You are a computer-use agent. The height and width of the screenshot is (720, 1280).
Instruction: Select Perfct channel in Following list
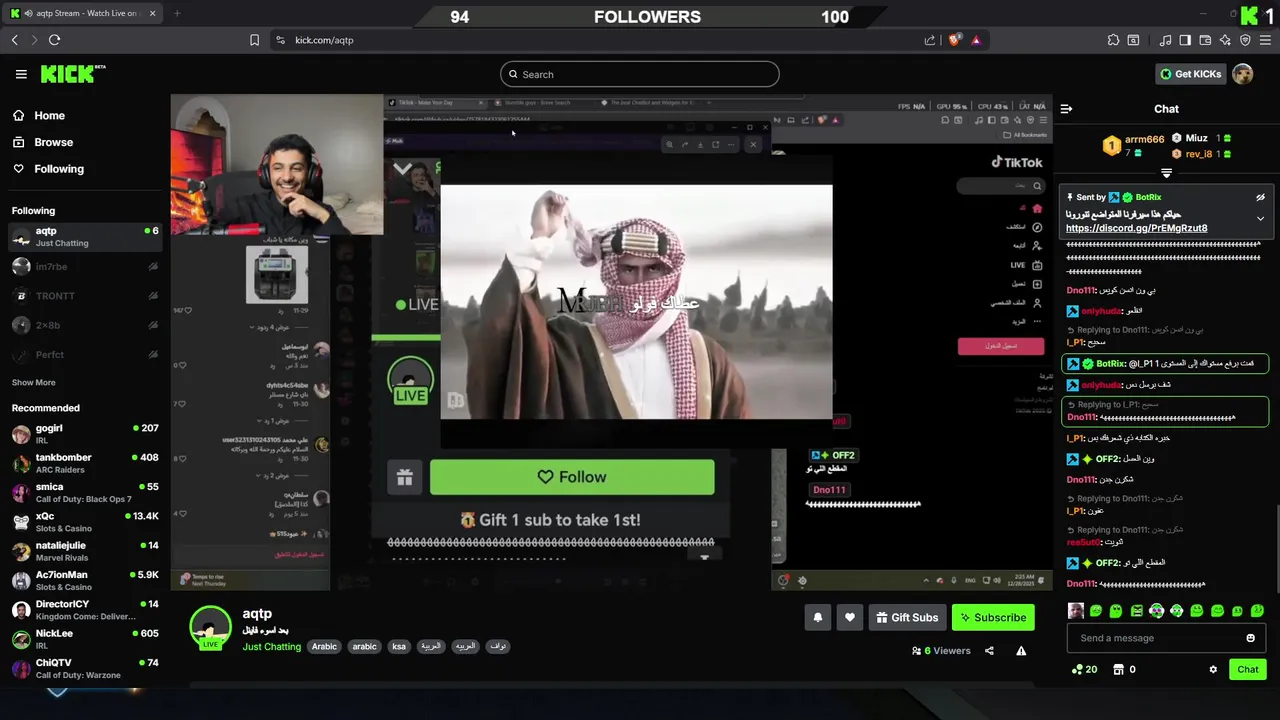(x=85, y=355)
